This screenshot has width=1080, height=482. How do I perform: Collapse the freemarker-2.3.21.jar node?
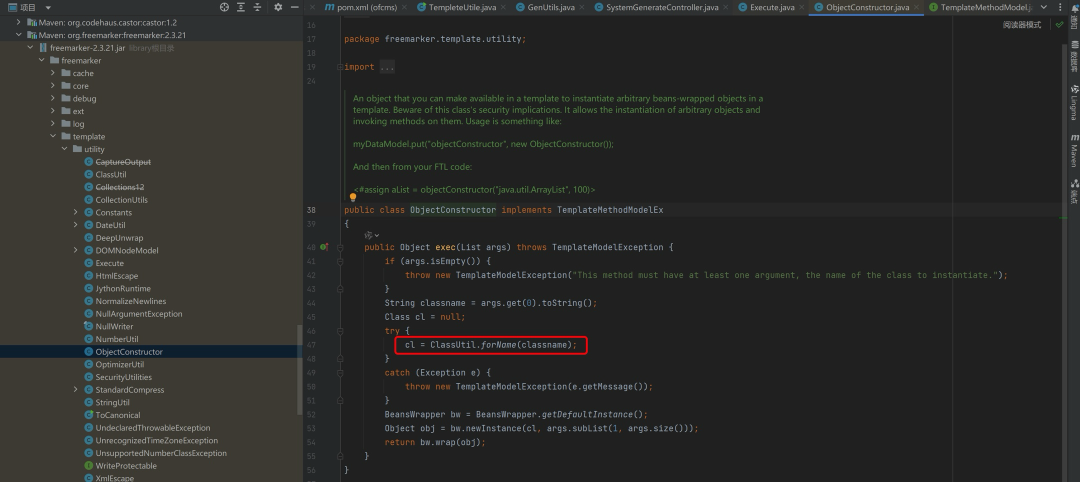click(30, 48)
